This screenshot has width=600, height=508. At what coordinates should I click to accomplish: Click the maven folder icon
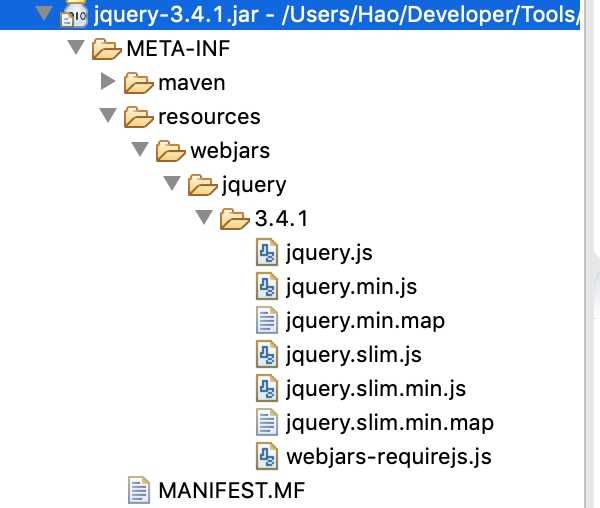tap(139, 83)
